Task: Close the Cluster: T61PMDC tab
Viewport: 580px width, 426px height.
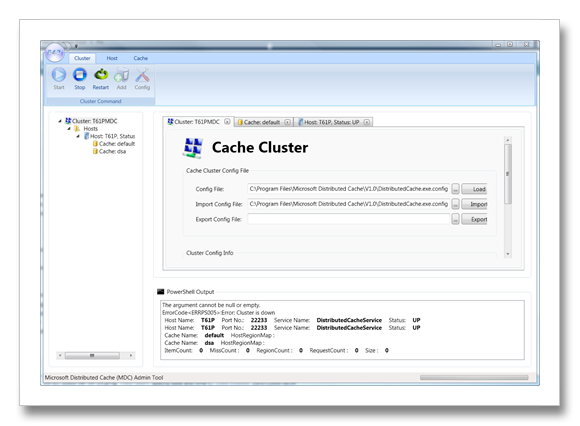Action: coord(227,122)
